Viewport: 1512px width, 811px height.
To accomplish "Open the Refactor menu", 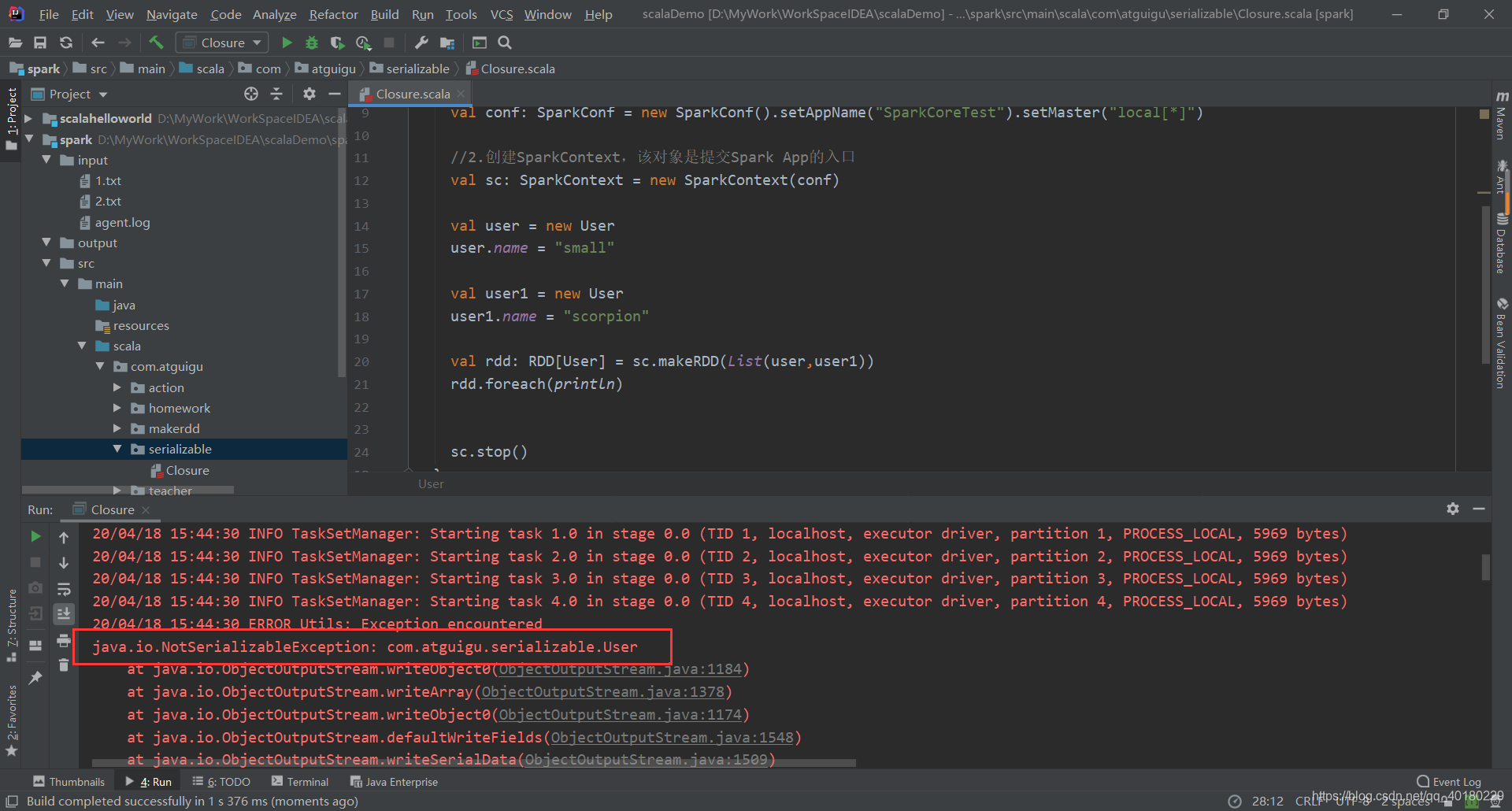I will pos(333,14).
